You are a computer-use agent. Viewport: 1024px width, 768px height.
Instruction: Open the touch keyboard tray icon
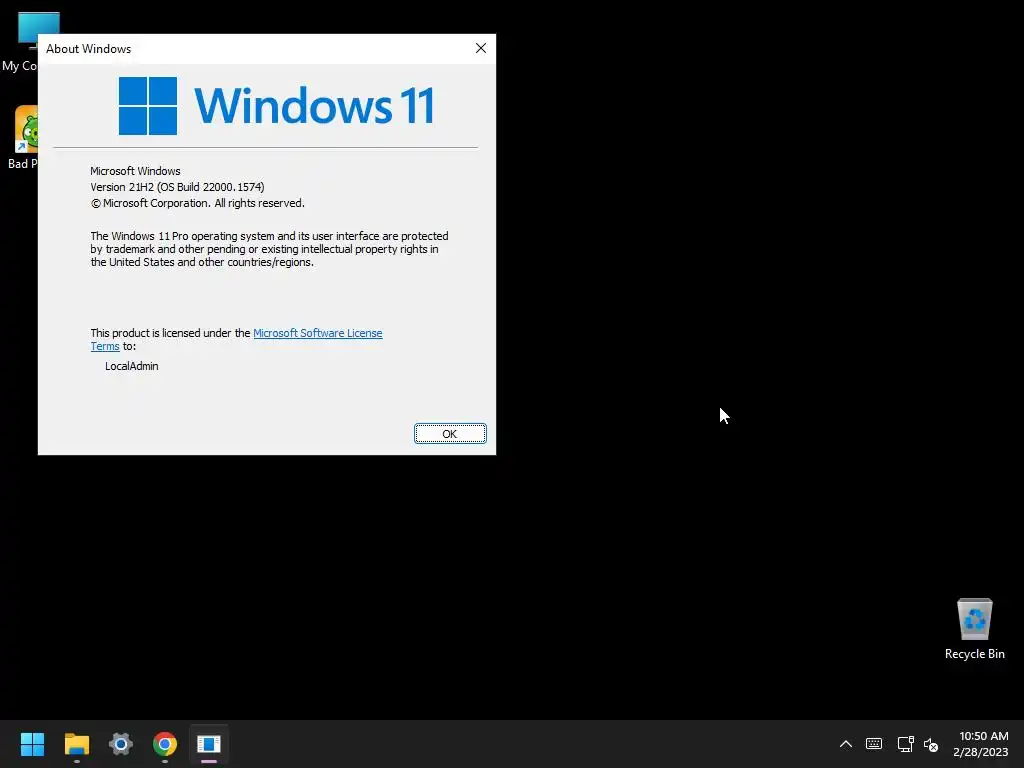click(x=874, y=744)
